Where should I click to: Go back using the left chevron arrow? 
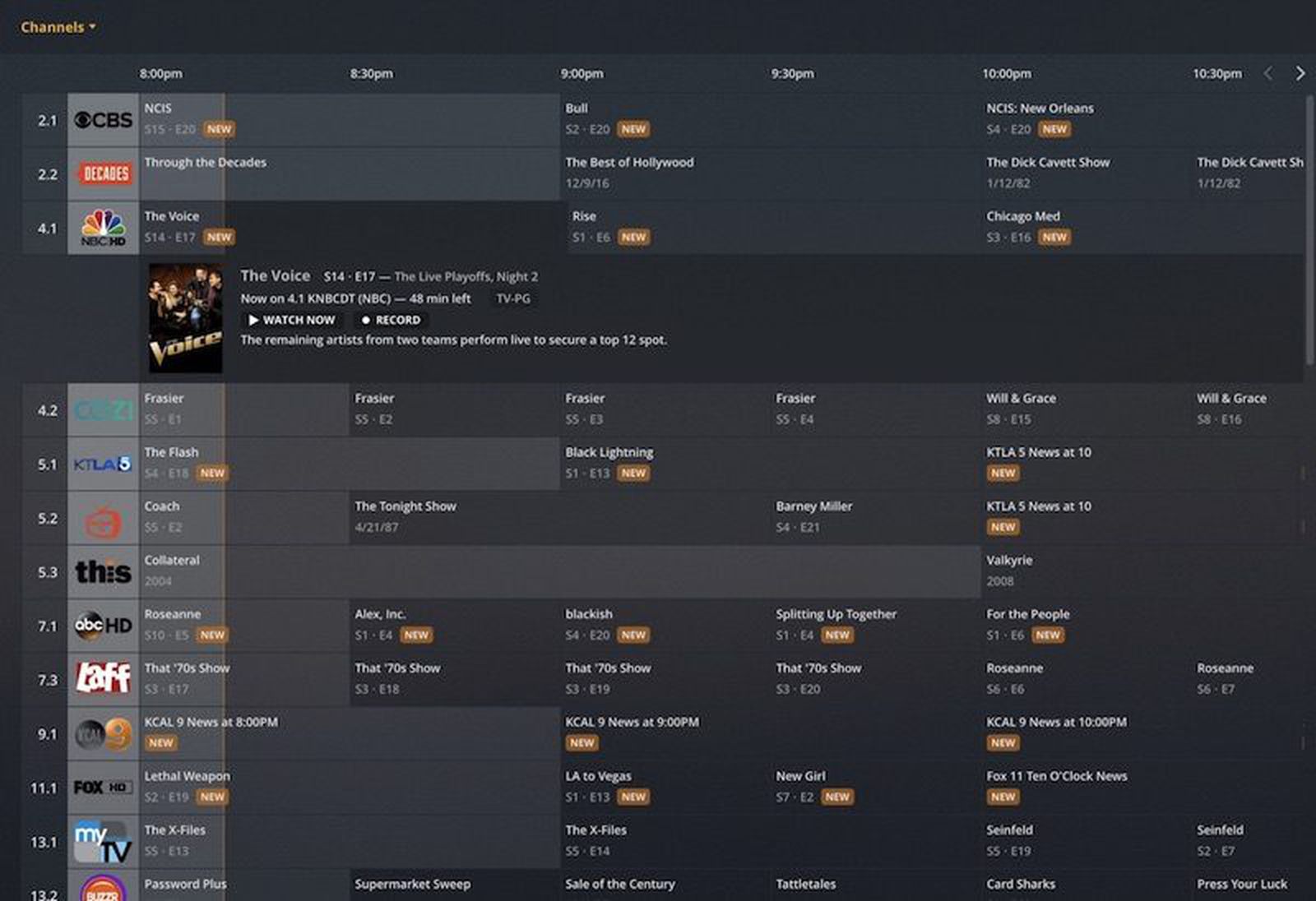point(1268,73)
